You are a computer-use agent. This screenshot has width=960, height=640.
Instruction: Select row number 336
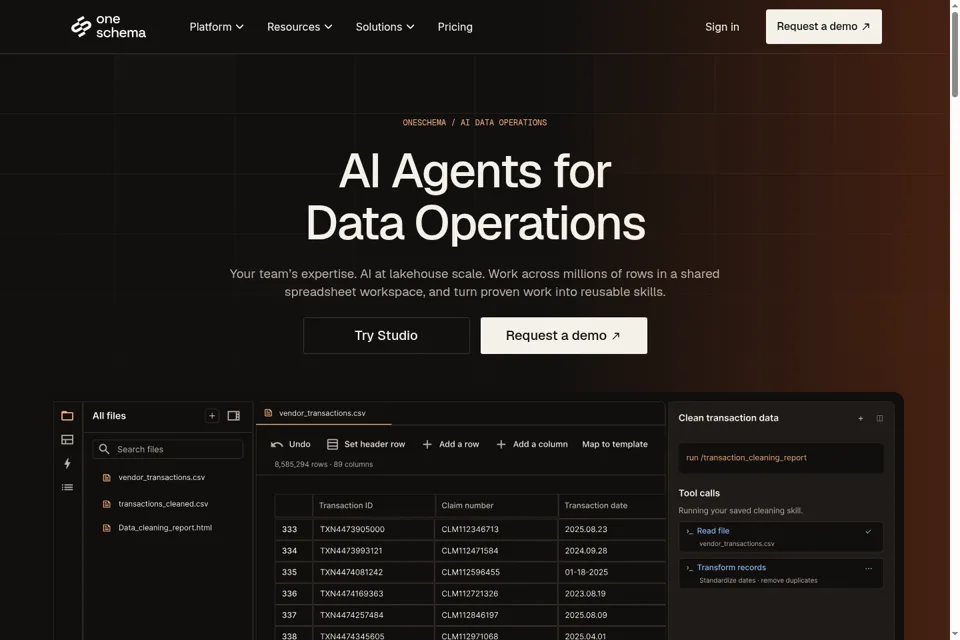click(x=293, y=593)
